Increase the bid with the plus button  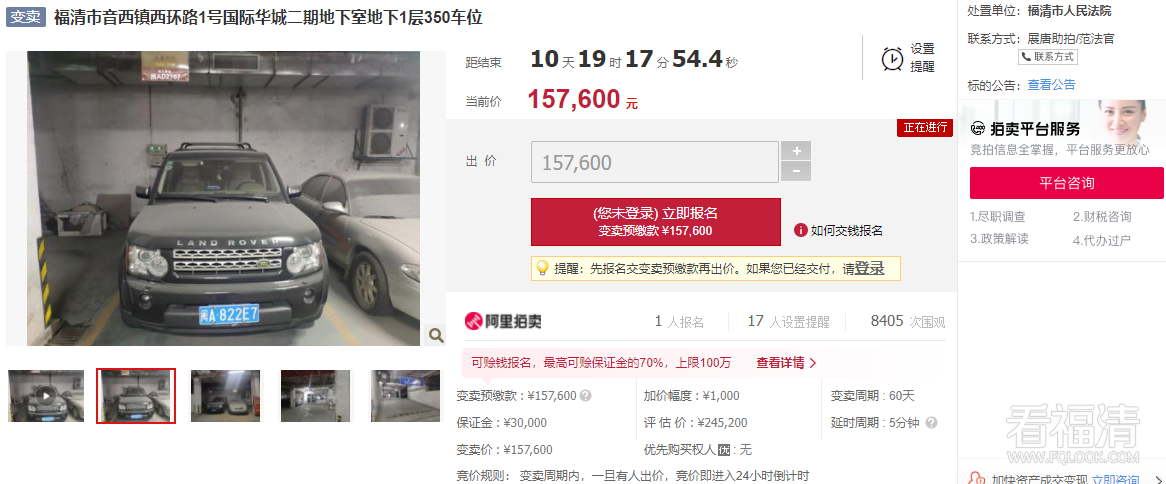[796, 151]
